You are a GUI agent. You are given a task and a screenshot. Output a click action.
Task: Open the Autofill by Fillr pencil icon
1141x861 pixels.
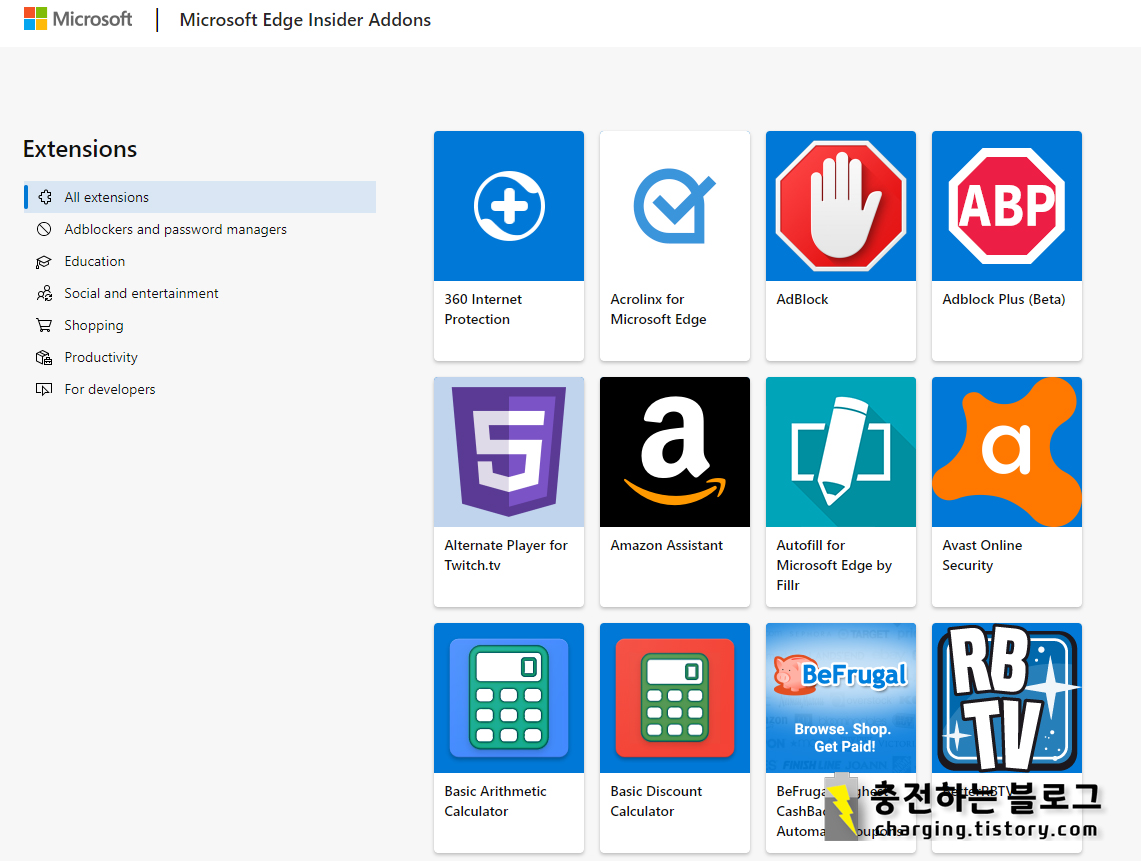click(x=840, y=452)
